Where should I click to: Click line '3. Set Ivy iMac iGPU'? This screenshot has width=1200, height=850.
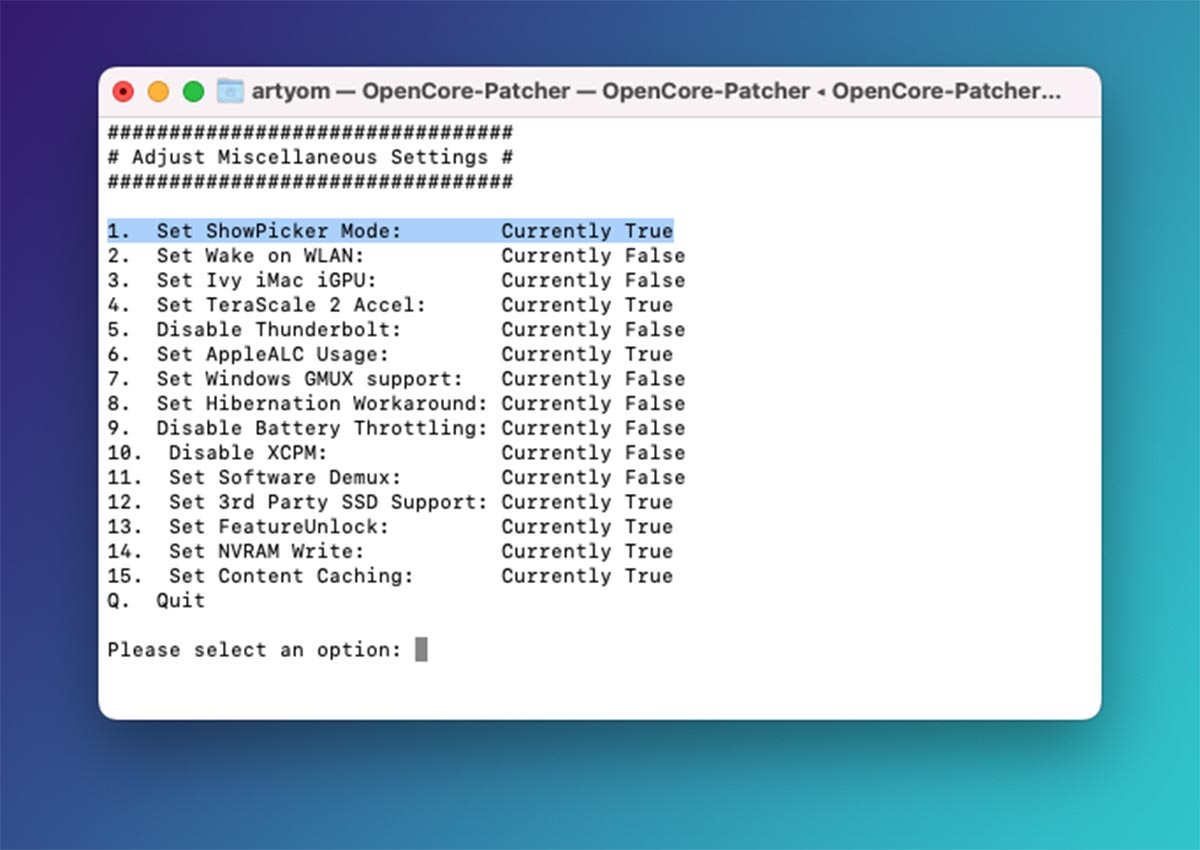396,280
